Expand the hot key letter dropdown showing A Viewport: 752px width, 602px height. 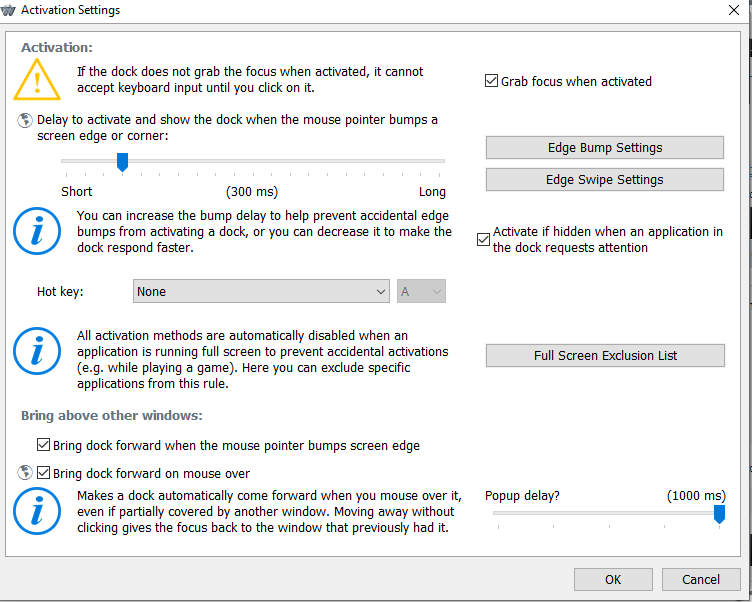pyautogui.click(x=421, y=291)
